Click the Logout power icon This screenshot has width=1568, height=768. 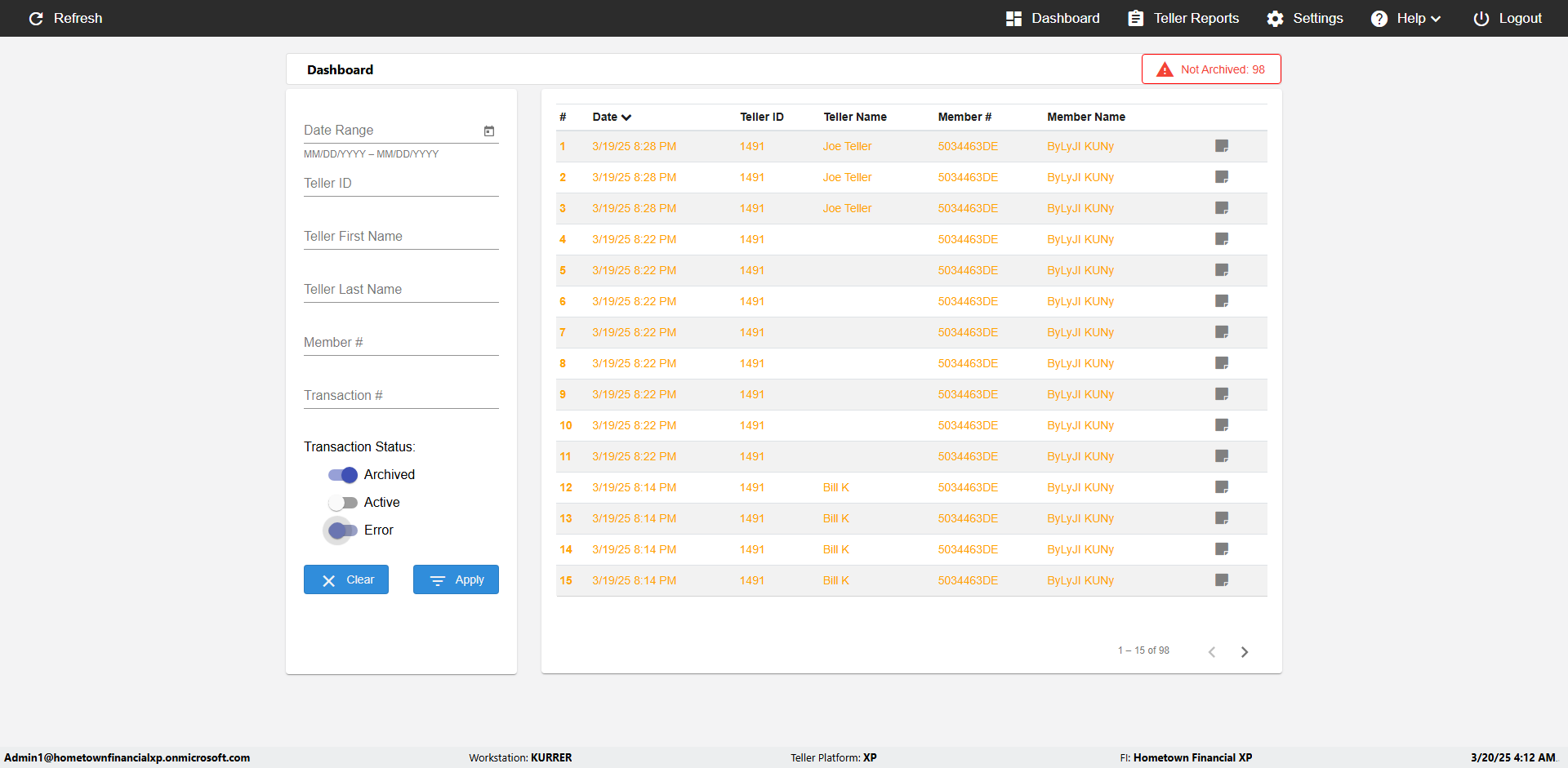(x=1481, y=19)
